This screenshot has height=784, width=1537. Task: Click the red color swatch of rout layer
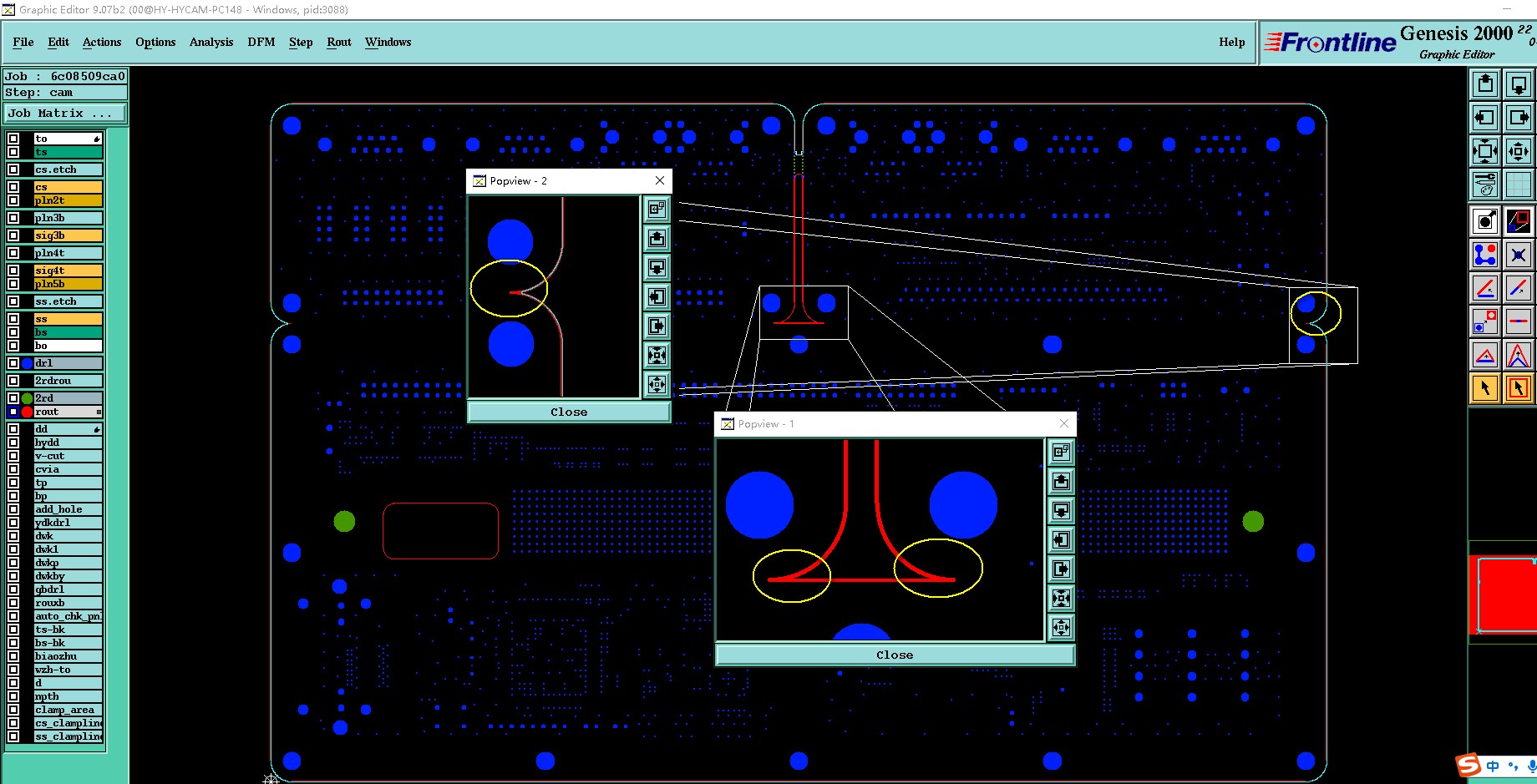click(27, 412)
